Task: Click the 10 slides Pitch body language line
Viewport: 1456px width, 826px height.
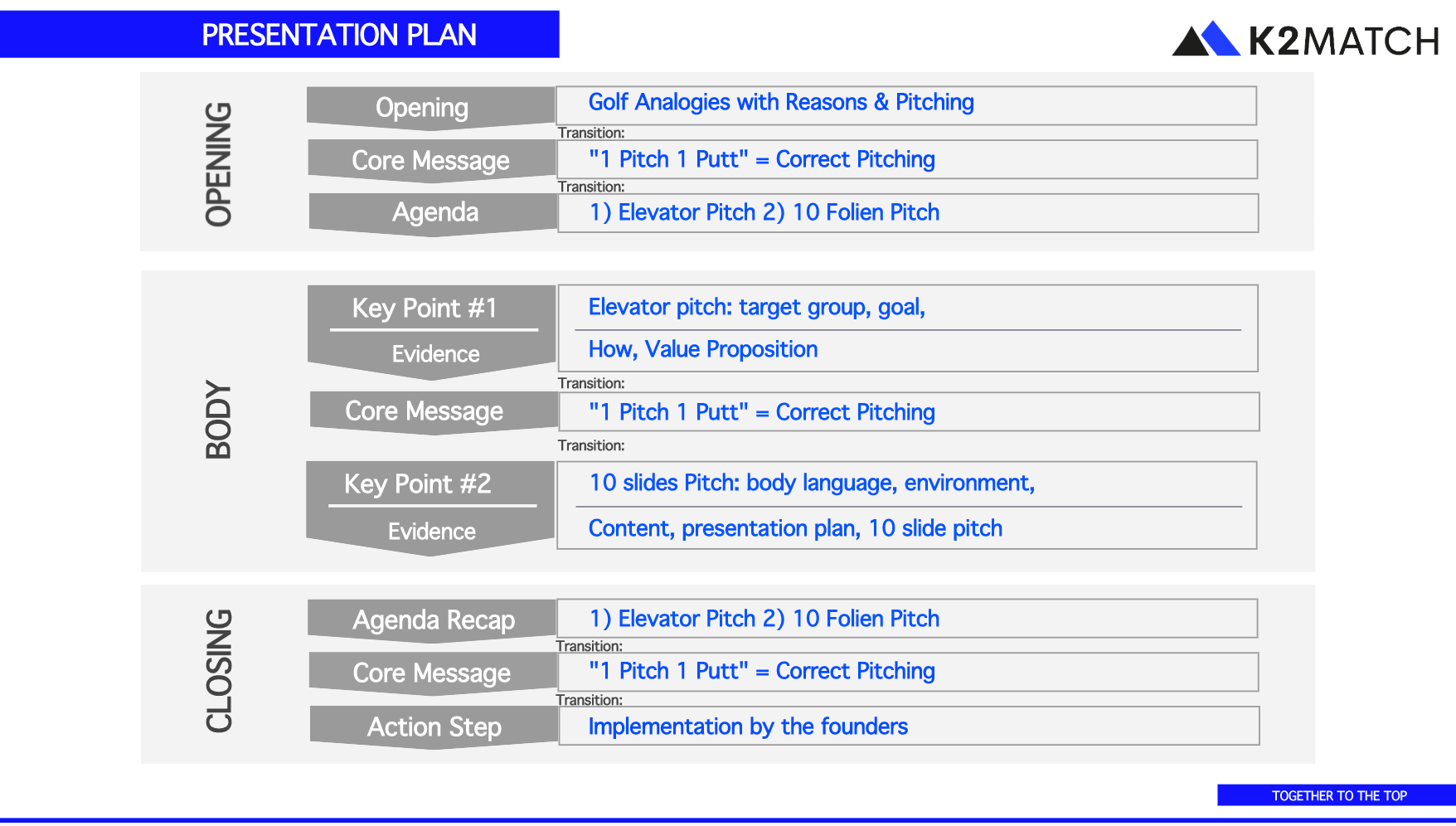Action: click(x=812, y=483)
